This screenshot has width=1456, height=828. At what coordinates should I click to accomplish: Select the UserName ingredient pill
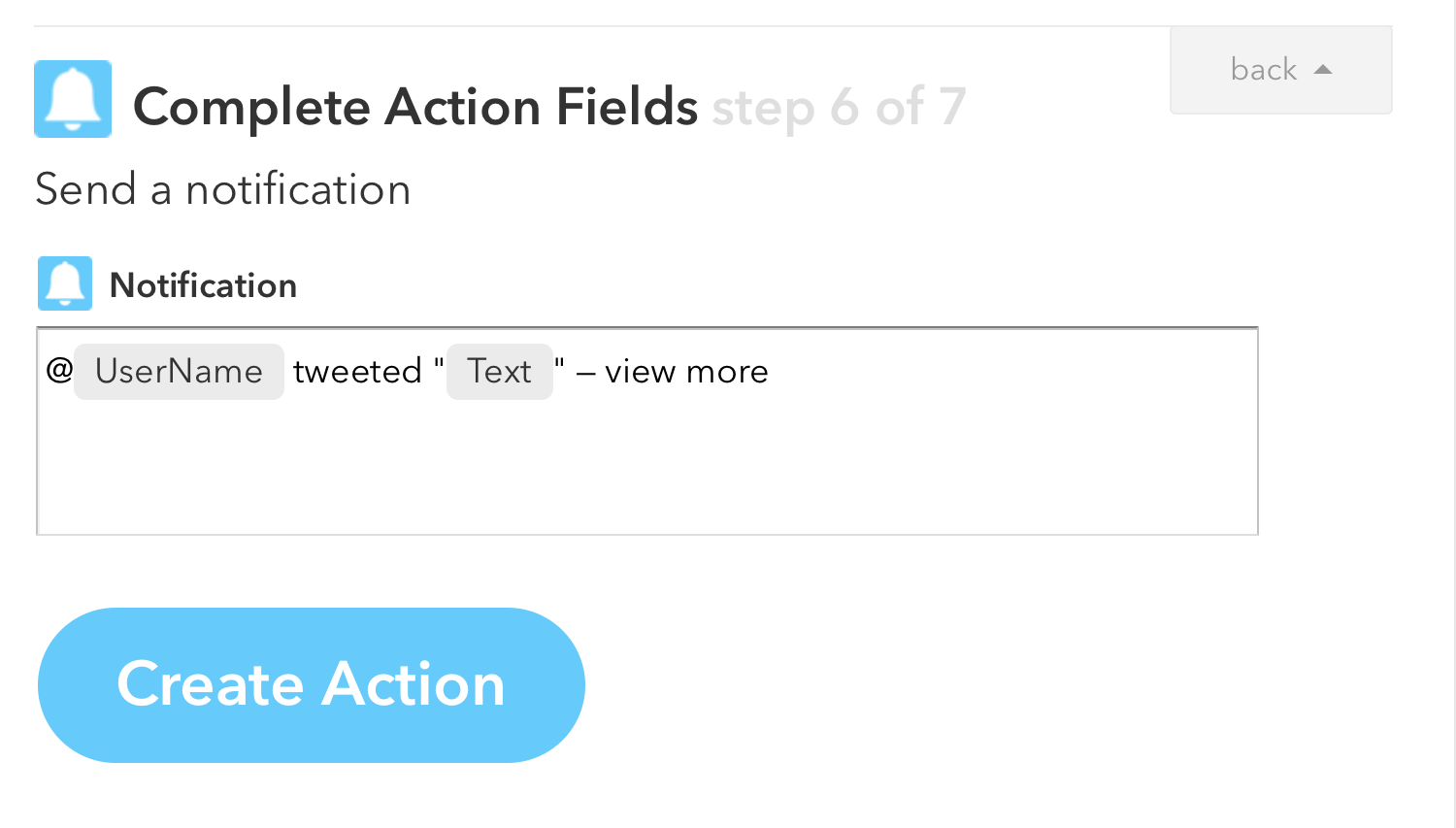coord(179,372)
